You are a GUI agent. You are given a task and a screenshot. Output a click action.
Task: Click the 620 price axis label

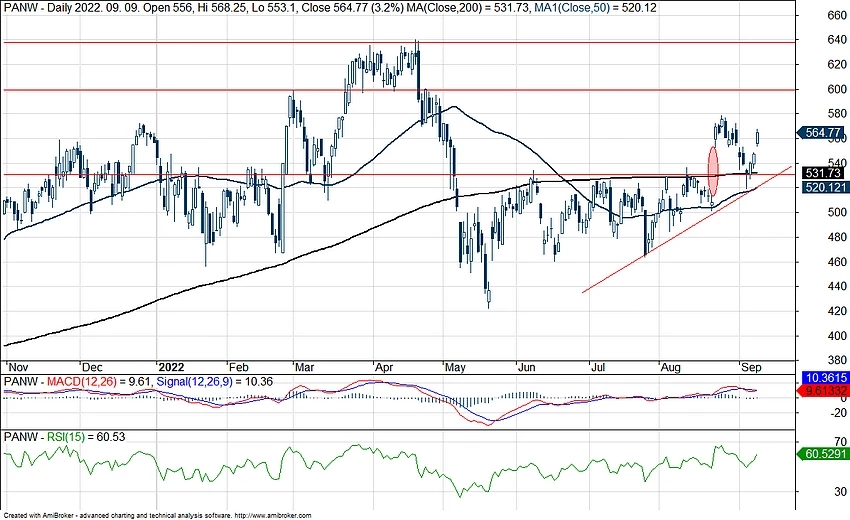pos(837,65)
